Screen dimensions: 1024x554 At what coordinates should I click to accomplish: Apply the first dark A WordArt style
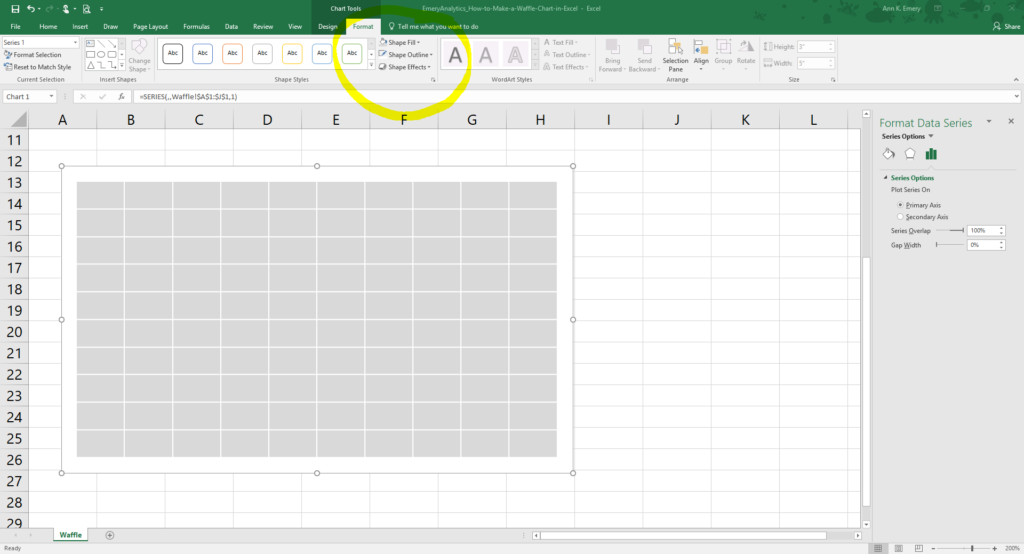click(x=455, y=55)
